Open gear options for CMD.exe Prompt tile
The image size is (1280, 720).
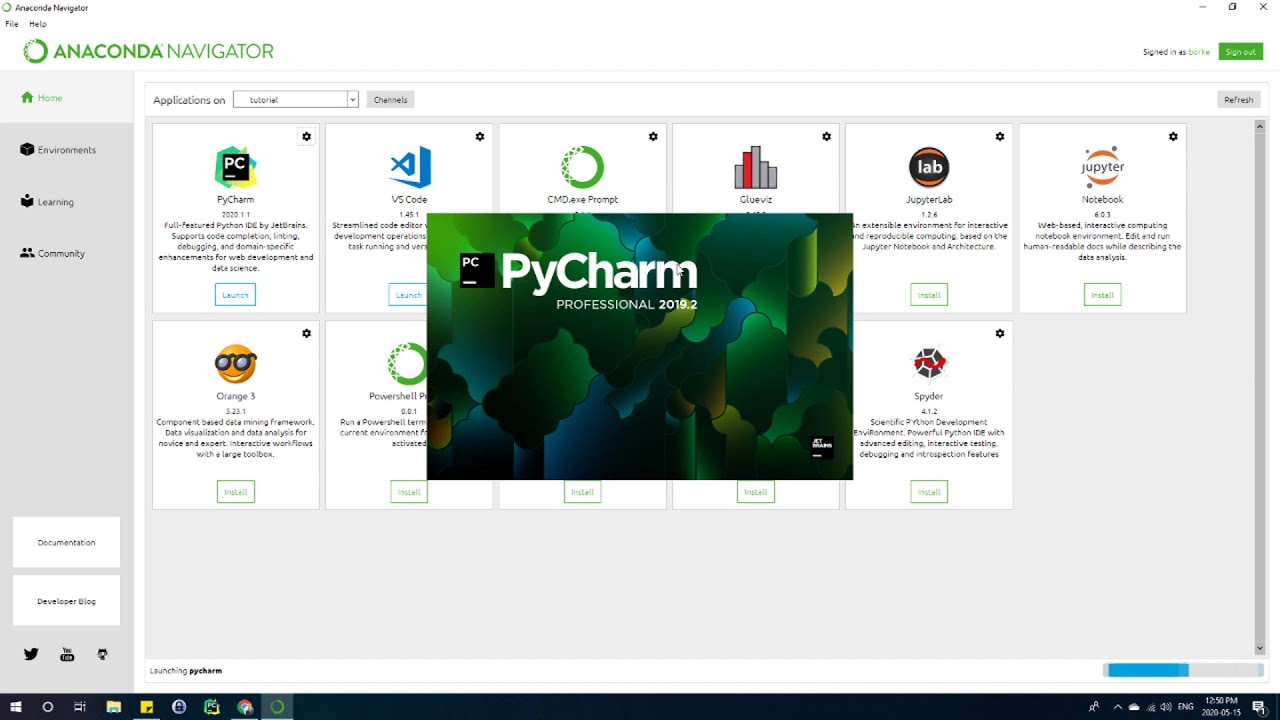[x=653, y=137]
